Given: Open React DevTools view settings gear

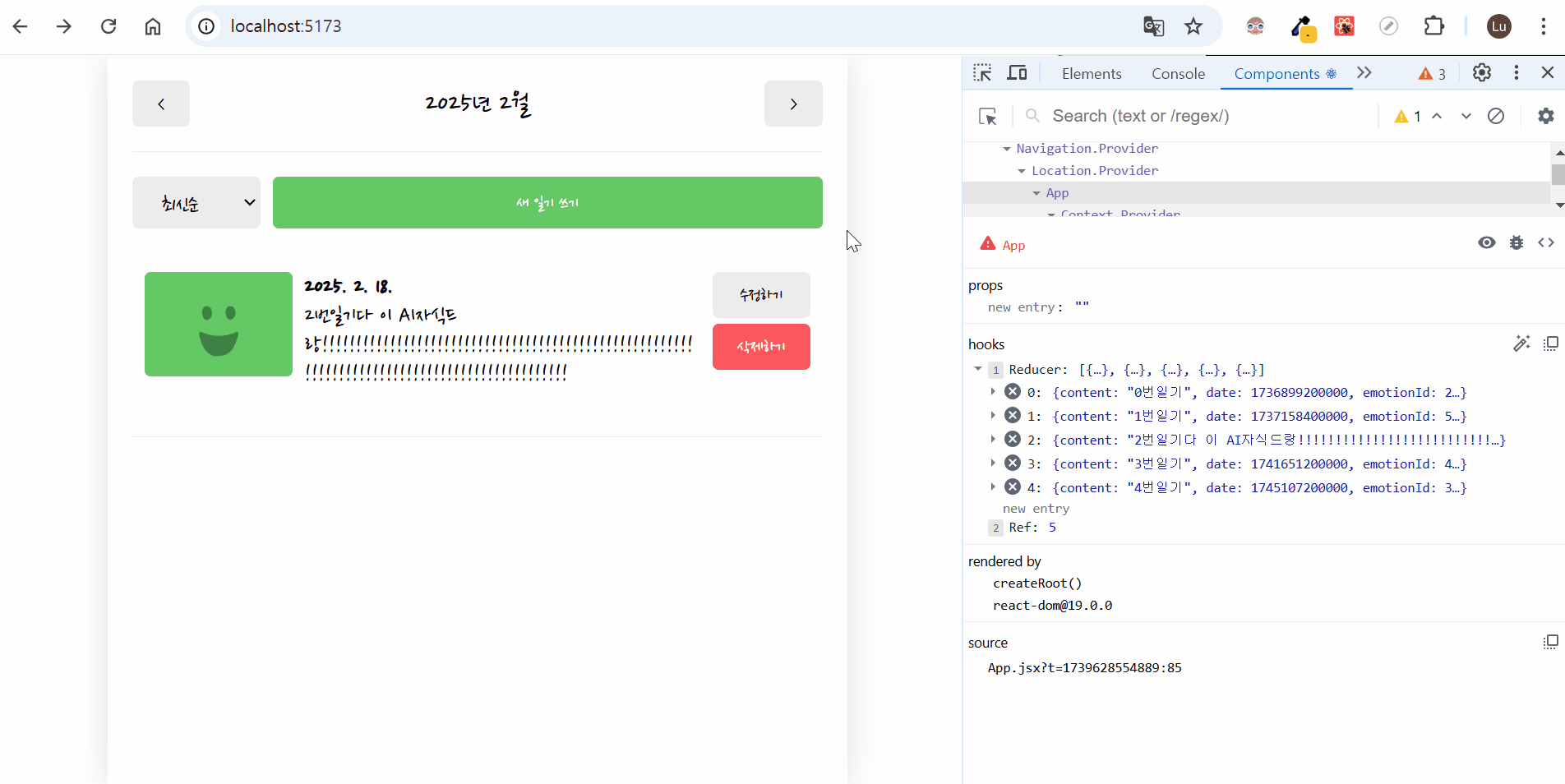Looking at the screenshot, I should [1546, 116].
